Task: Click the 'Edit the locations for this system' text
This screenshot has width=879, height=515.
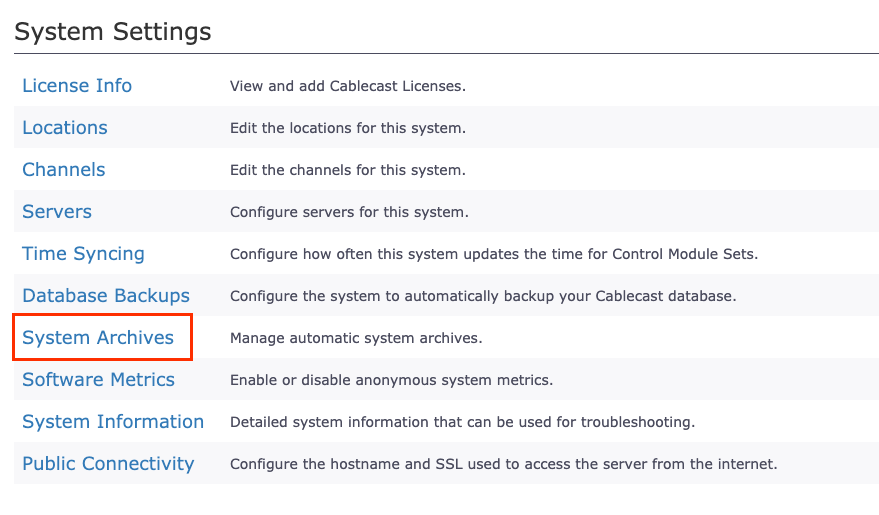Action: (348, 129)
